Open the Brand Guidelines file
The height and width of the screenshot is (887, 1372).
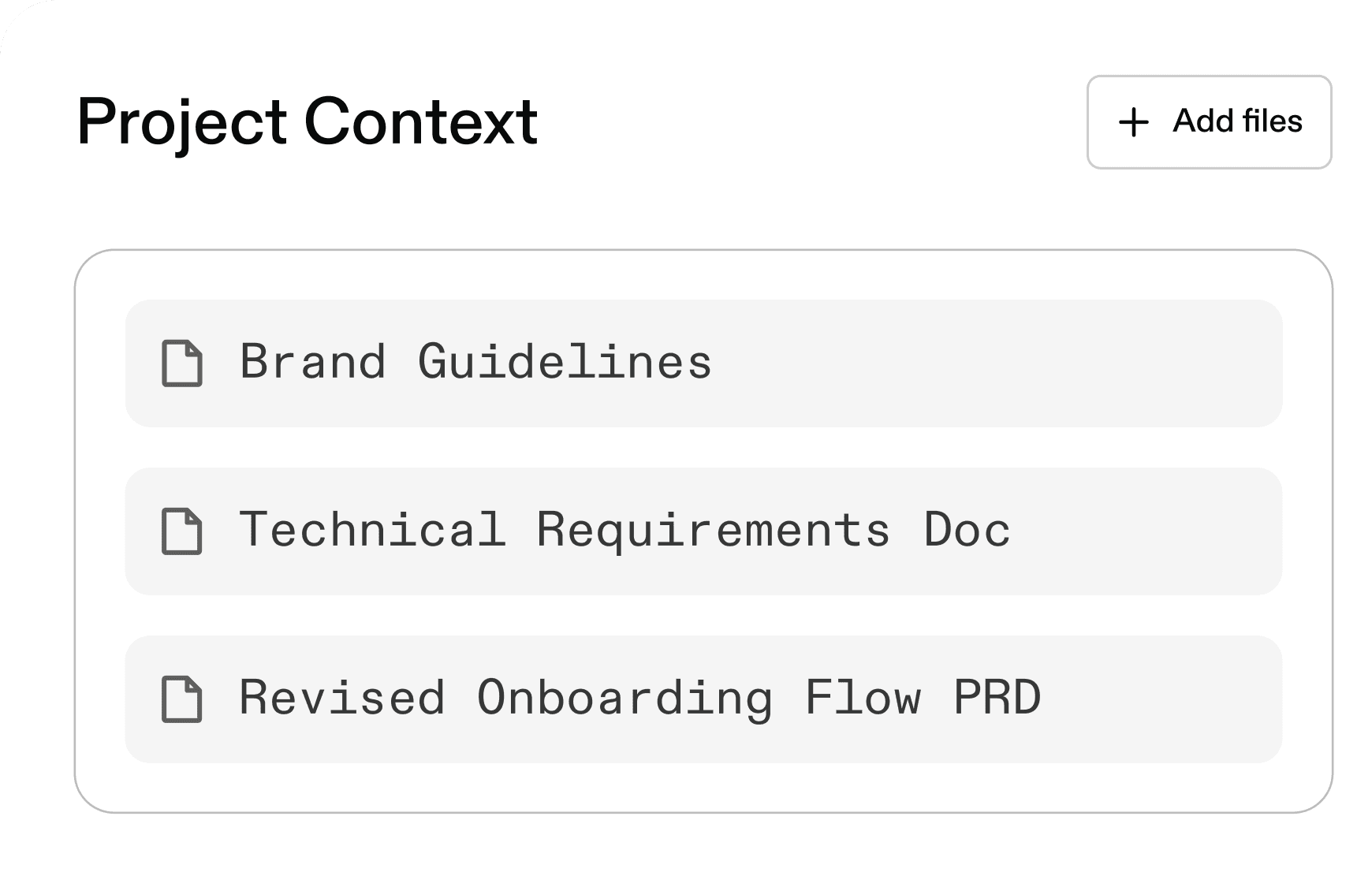point(475,363)
